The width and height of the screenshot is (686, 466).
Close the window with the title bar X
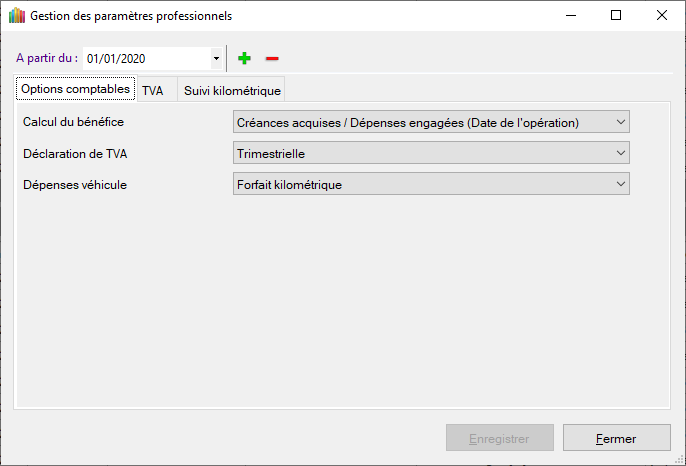point(662,16)
